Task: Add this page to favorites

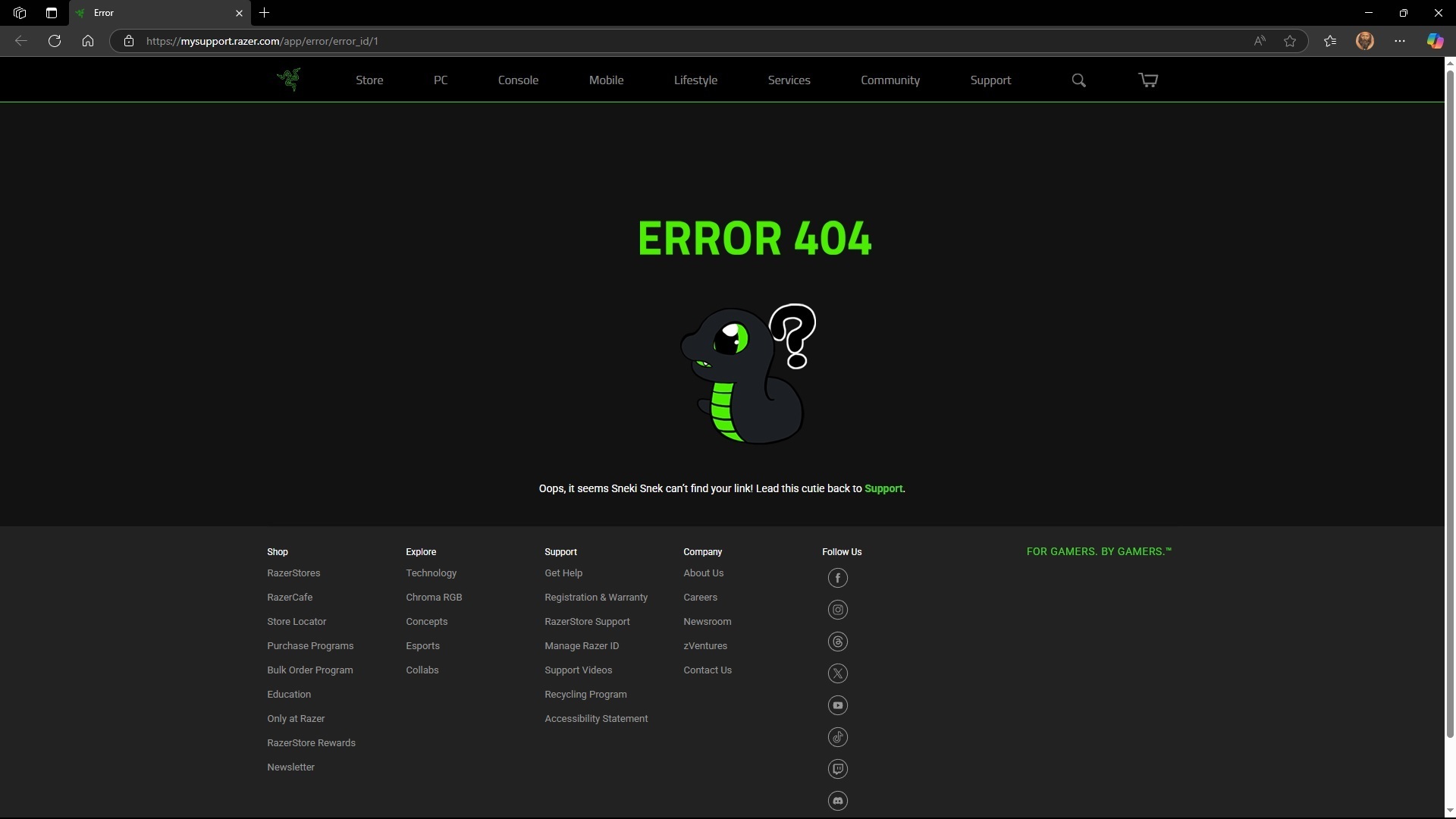Action: (1290, 41)
